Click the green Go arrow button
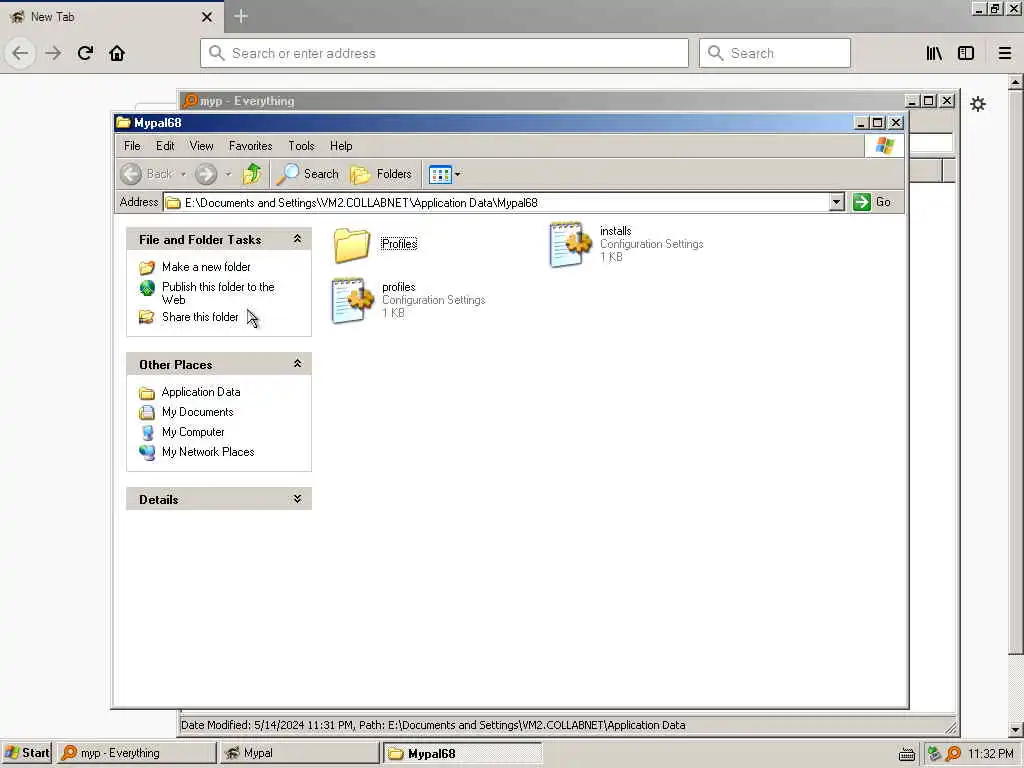The width and height of the screenshot is (1024, 768). point(862,202)
